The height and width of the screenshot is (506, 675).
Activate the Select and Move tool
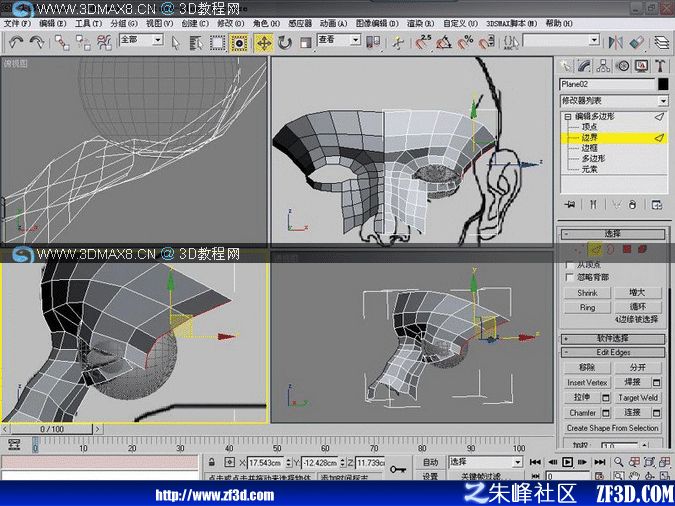click(x=264, y=43)
